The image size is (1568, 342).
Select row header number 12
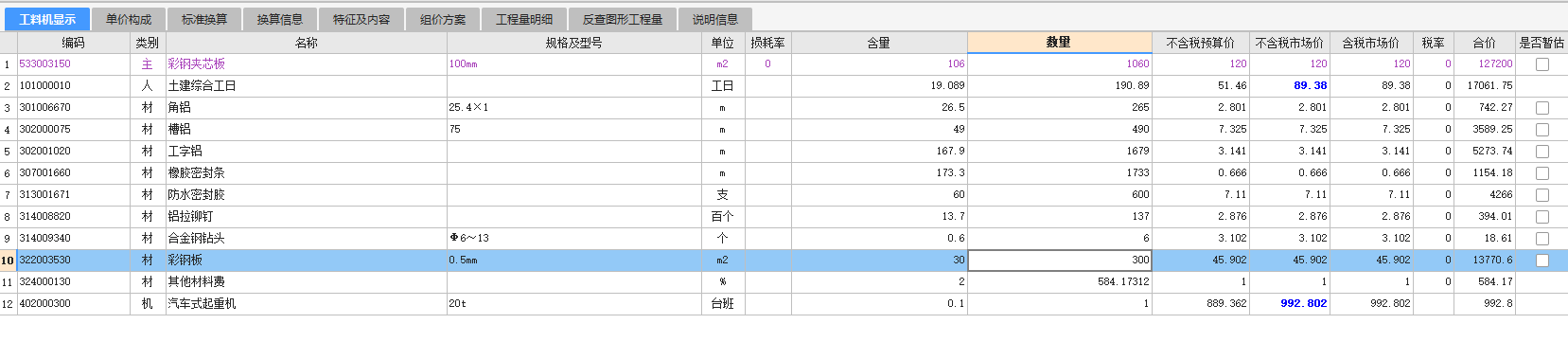tap(9, 304)
